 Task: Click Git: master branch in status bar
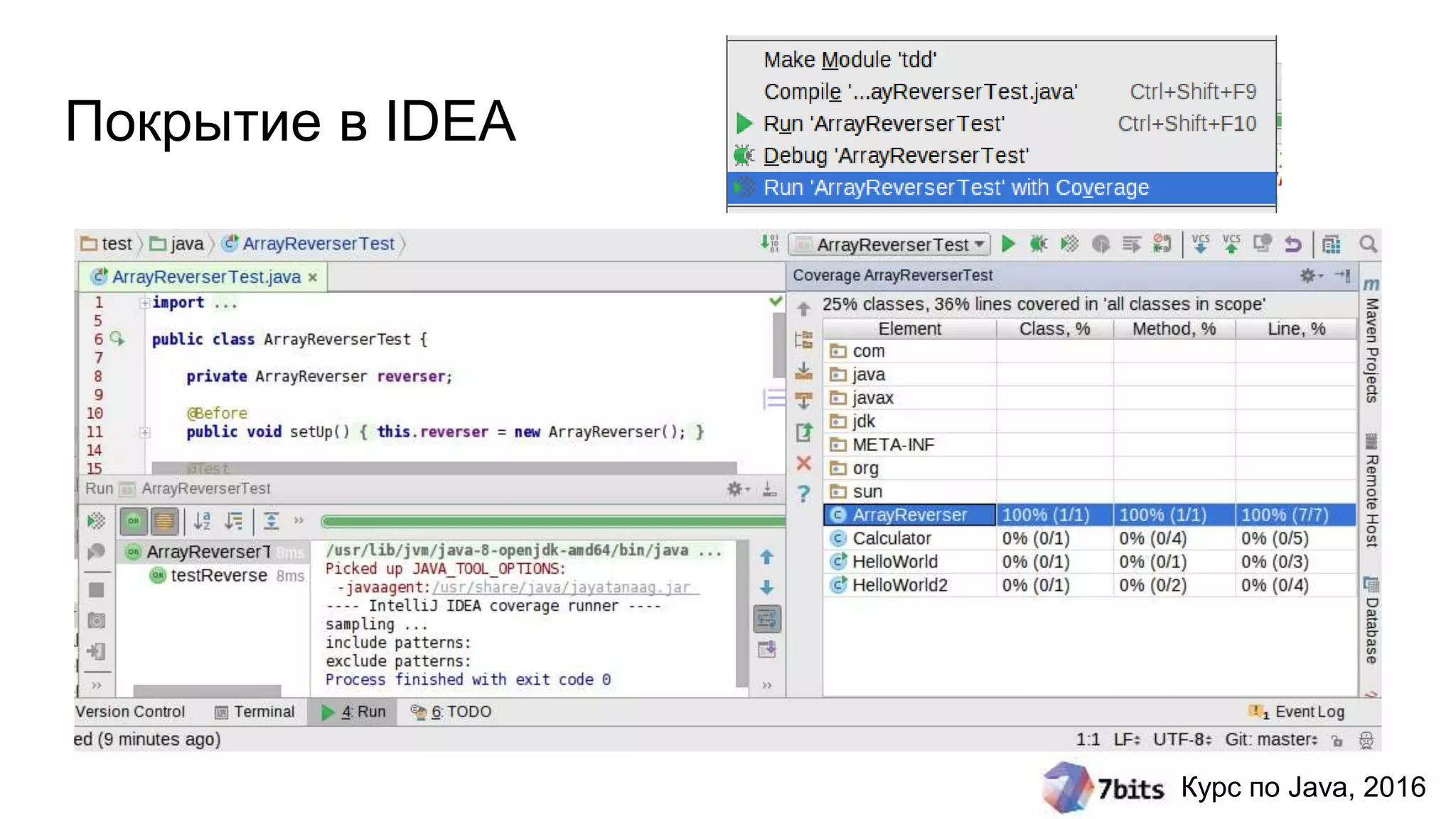click(x=1271, y=739)
